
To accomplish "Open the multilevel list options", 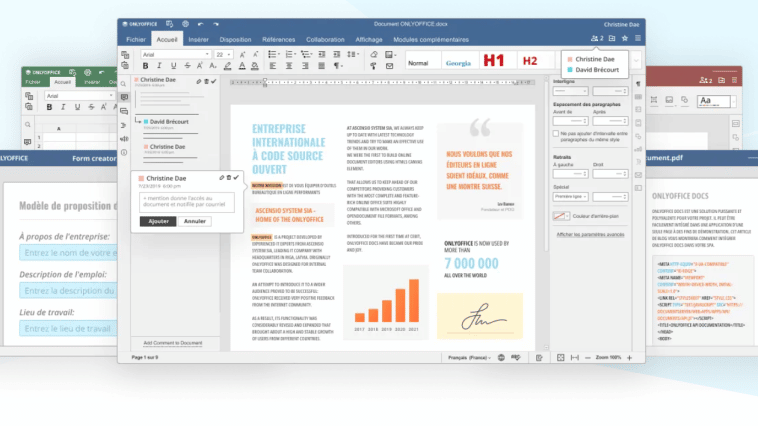I will pos(306,54).
